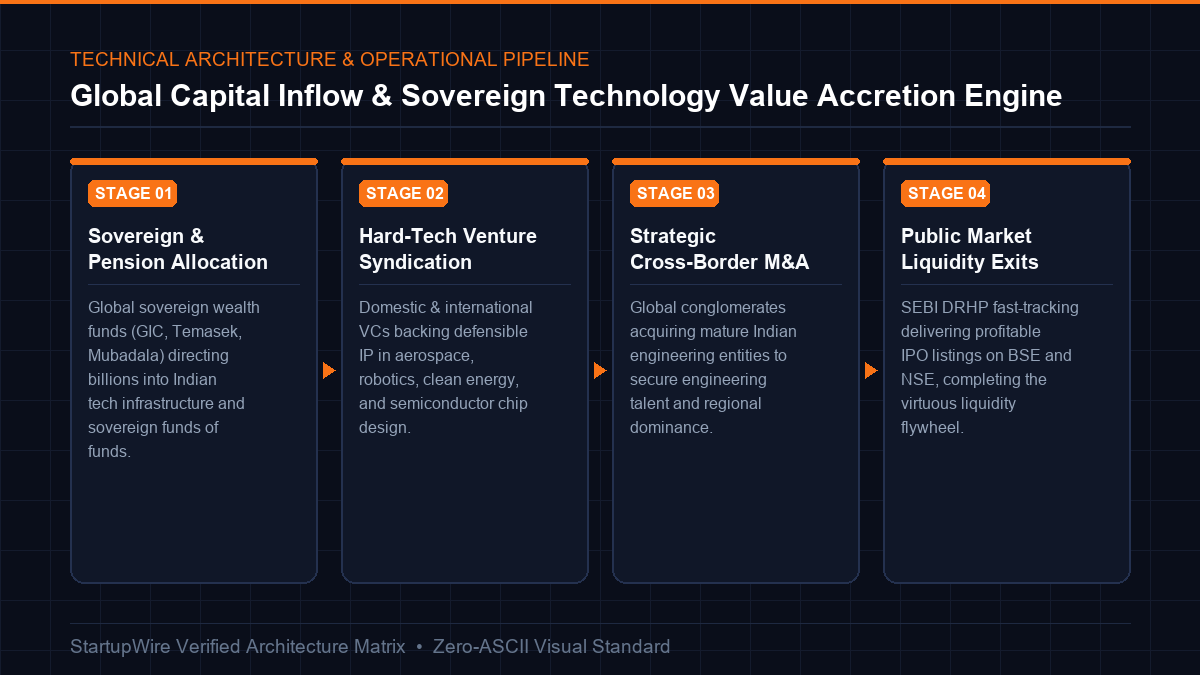1200x675 pixels.
Task: Click the Public Market Liquidity Exits heading
Action: (970, 249)
